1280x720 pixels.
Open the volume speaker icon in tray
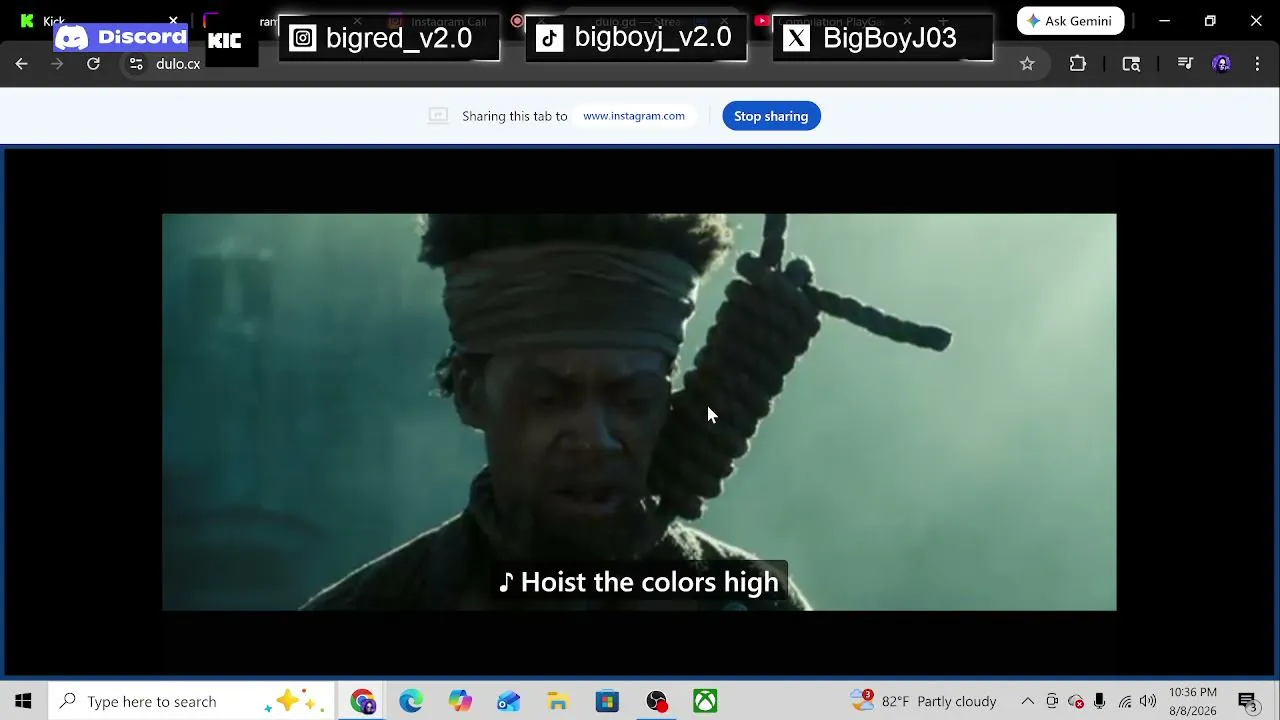pos(1148,701)
